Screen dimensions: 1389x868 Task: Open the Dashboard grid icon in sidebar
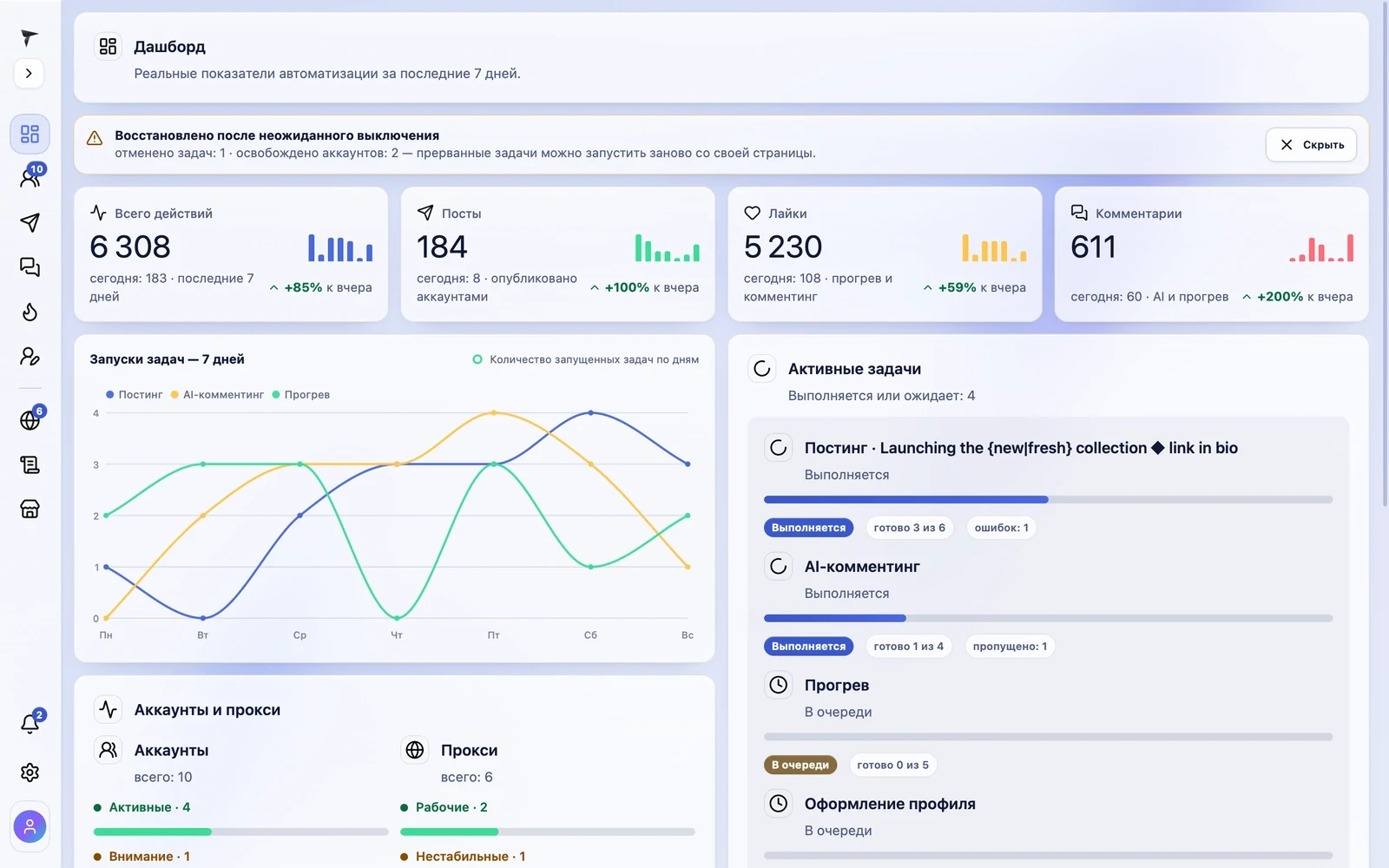(30, 134)
